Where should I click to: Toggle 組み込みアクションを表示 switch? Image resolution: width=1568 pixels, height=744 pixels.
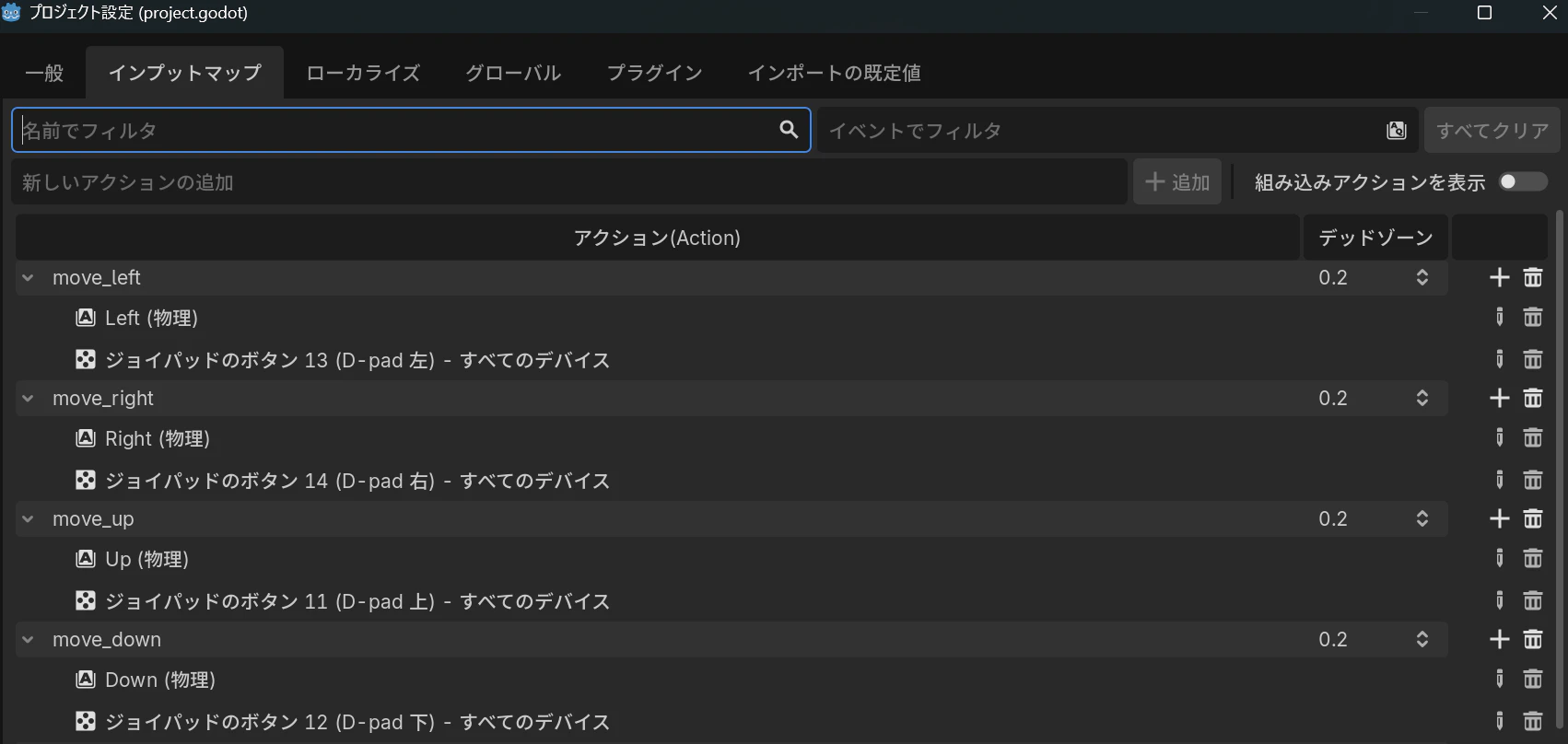coord(1523,182)
